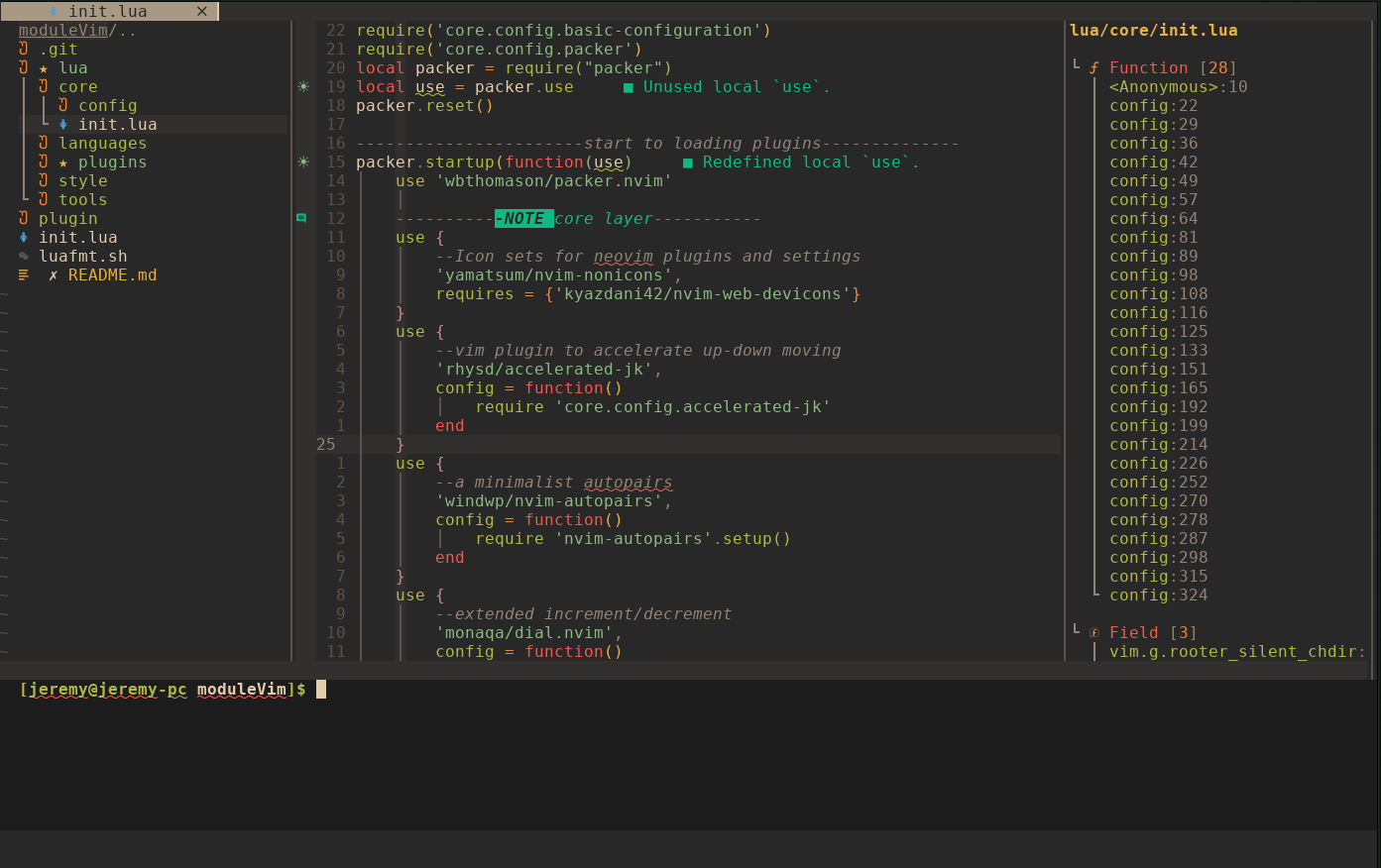The image size is (1381, 868).
Task: Jump to <Anonymous>:10 in outline
Action: tap(1179, 87)
